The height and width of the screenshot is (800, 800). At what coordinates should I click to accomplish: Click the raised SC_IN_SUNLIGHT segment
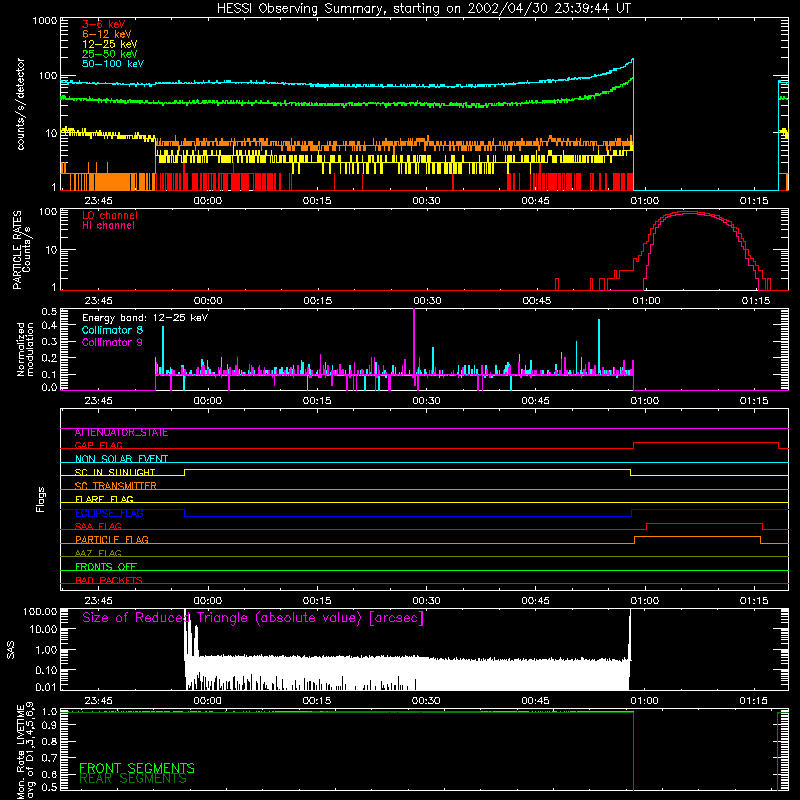pos(408,470)
